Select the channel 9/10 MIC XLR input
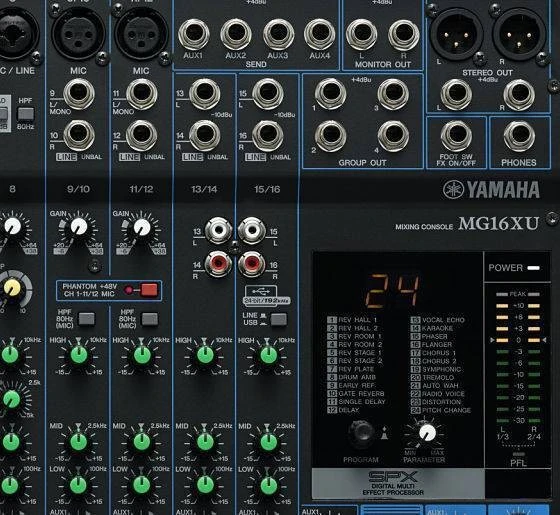 [79, 34]
